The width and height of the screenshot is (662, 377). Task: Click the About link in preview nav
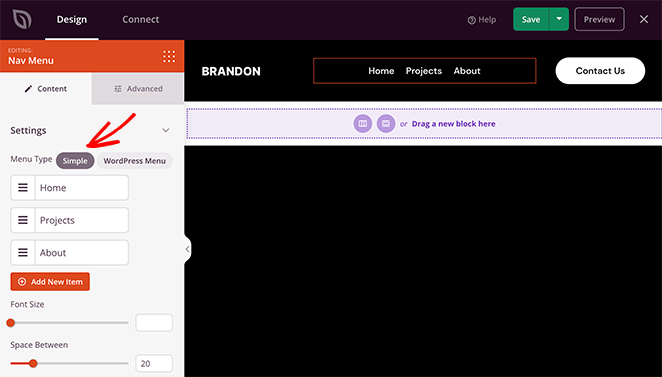click(x=467, y=71)
